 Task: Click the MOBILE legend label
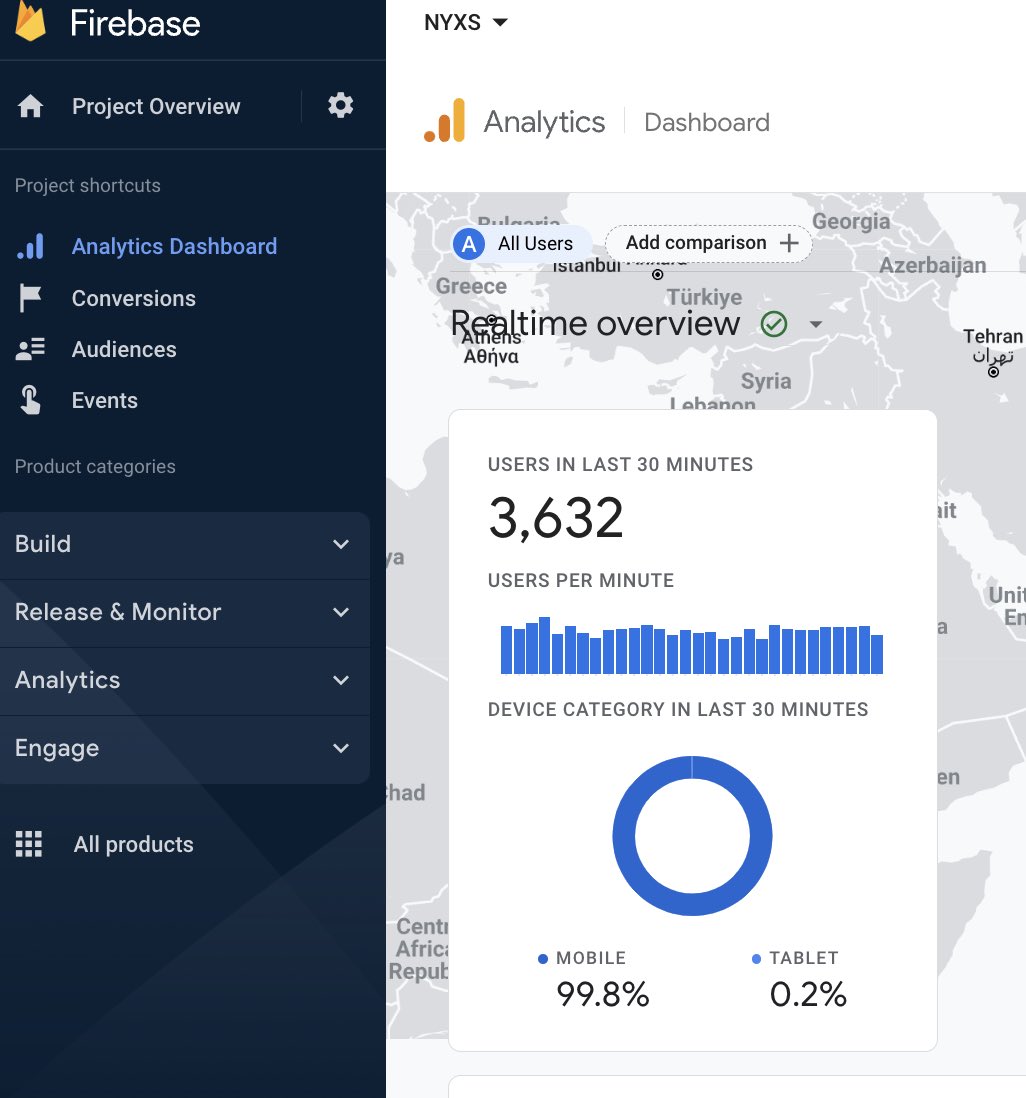(591, 958)
